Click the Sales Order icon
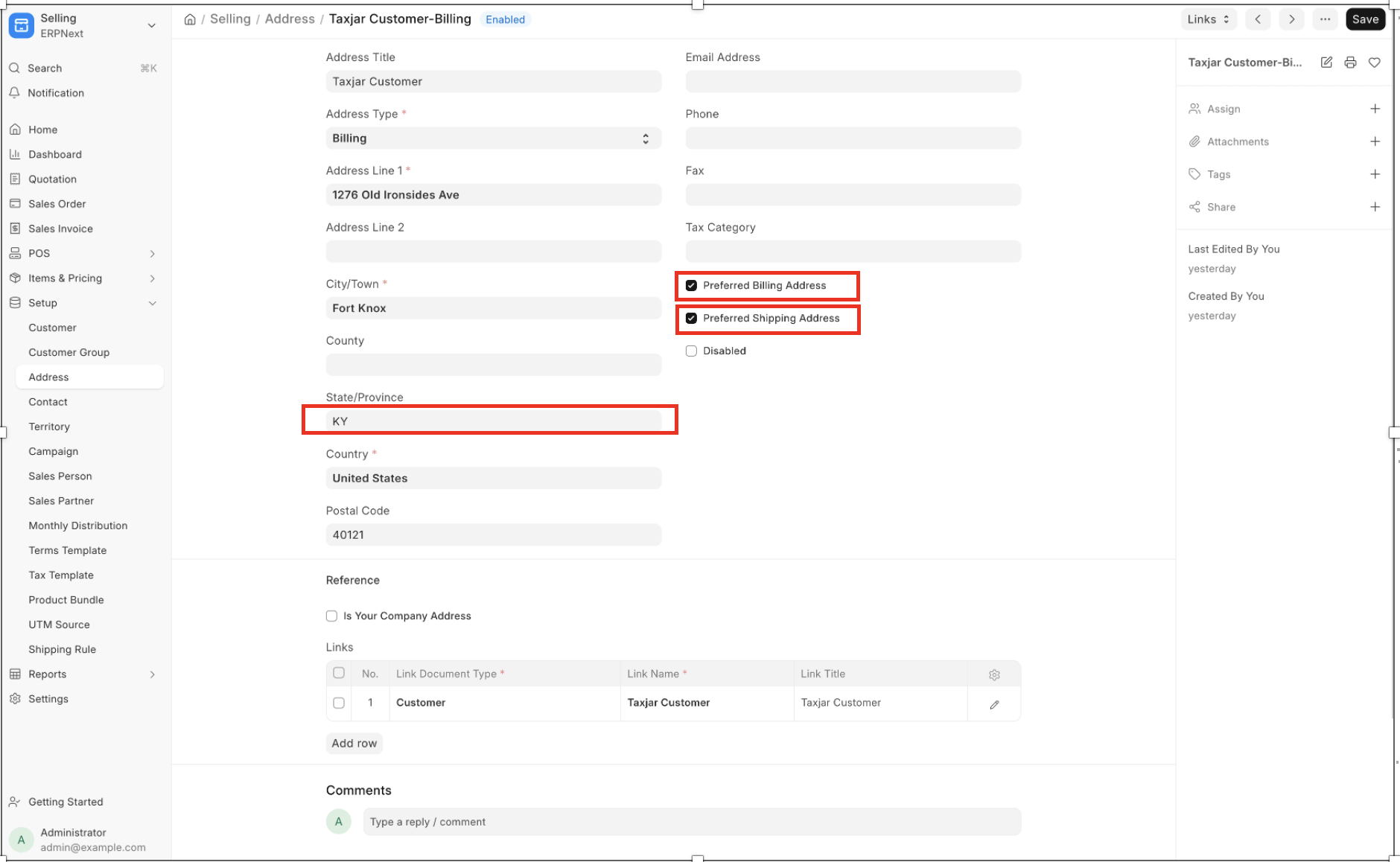This screenshot has height=862, width=1400. pyautogui.click(x=15, y=203)
